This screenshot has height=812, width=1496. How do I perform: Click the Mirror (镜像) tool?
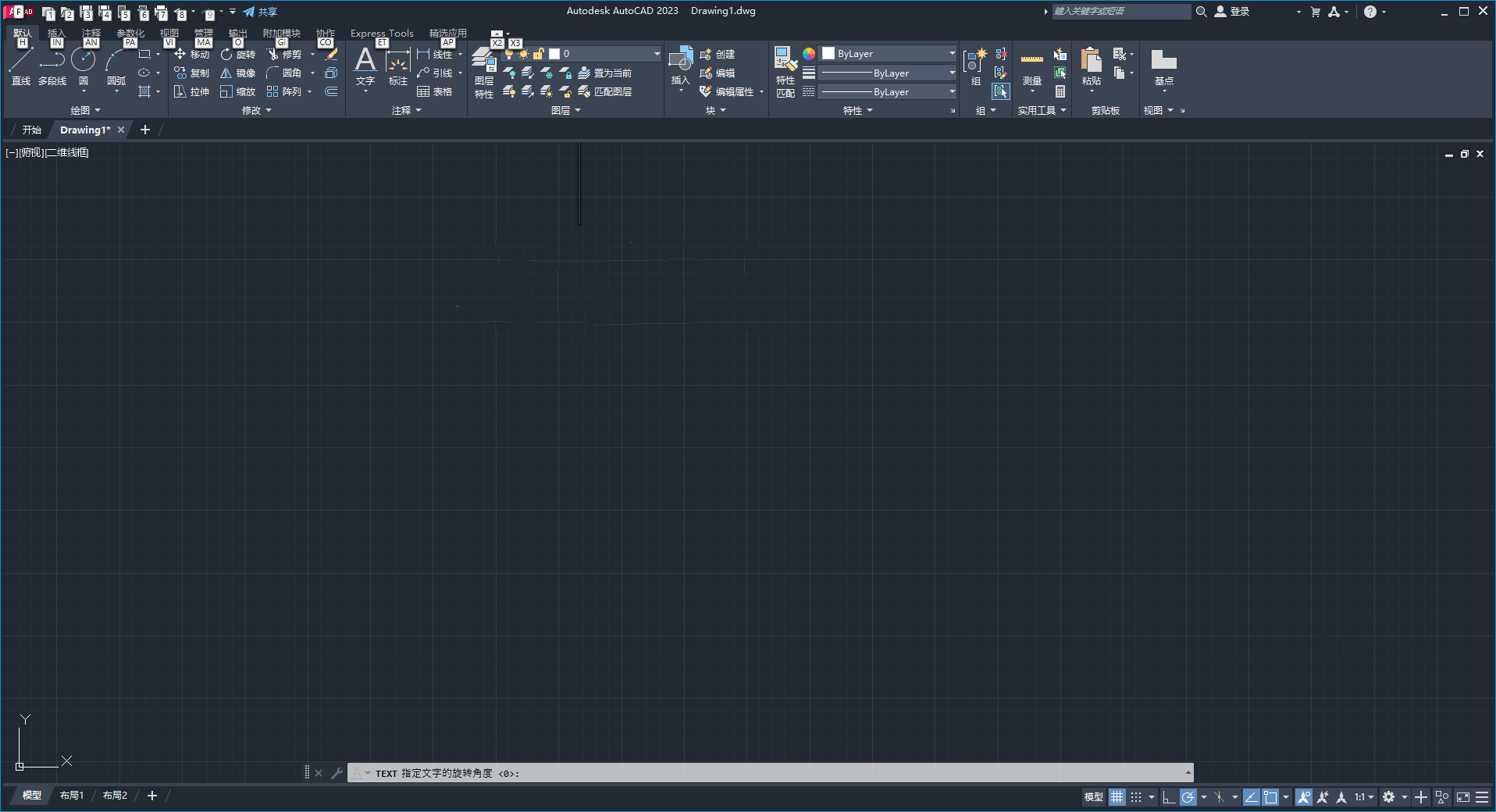coord(238,73)
